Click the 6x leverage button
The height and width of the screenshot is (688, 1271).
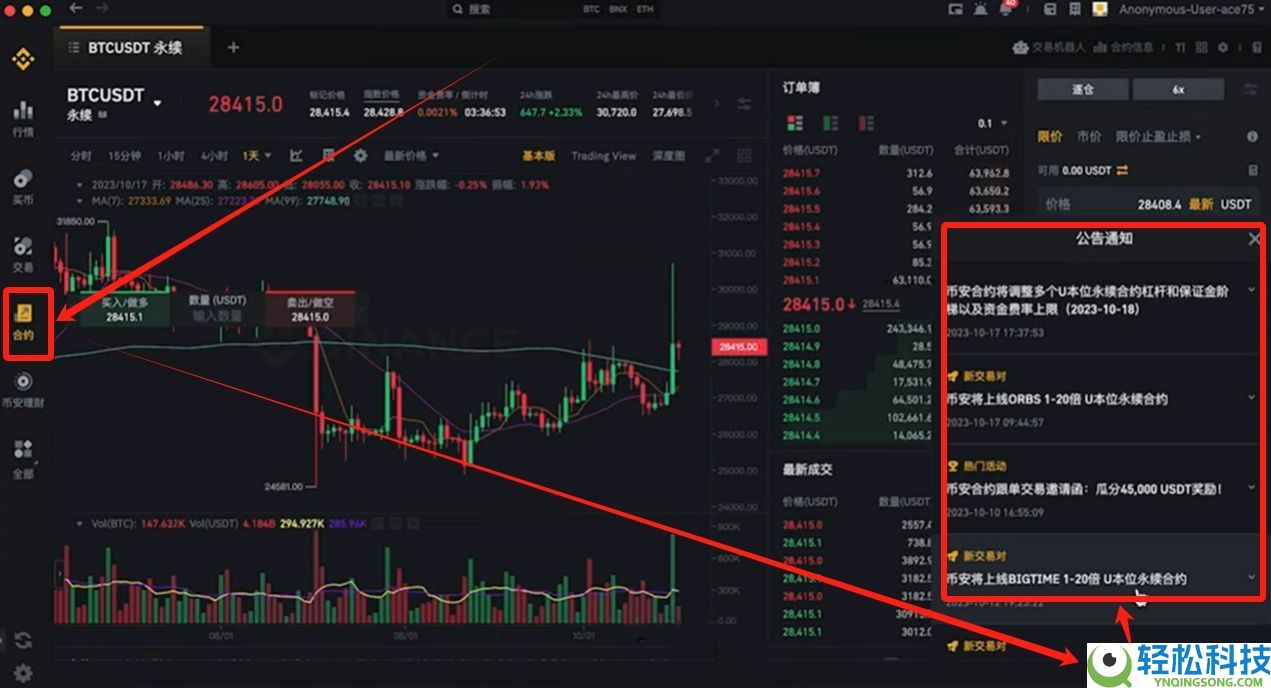tap(1178, 89)
